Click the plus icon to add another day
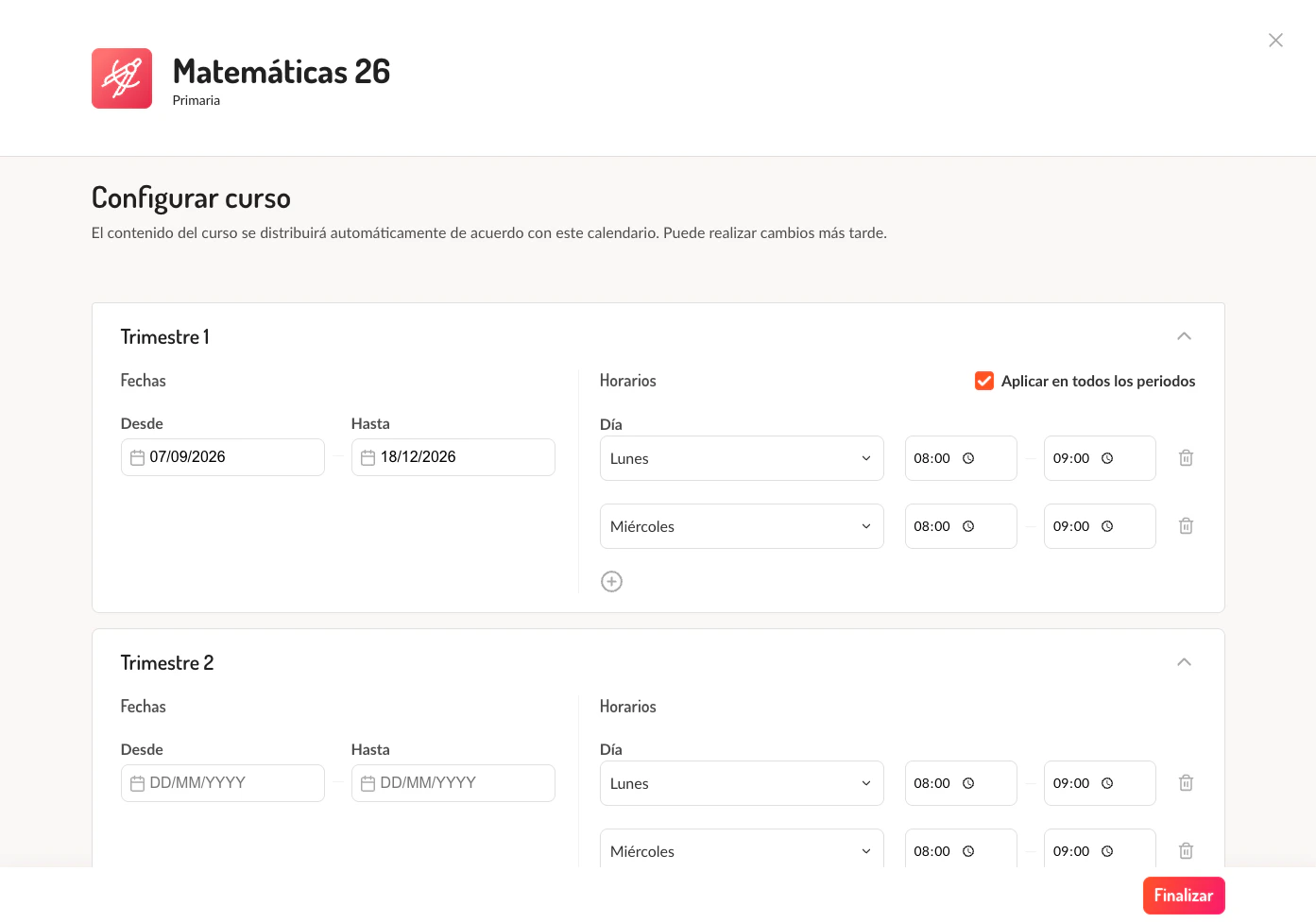The image size is (1316, 923). point(611,581)
